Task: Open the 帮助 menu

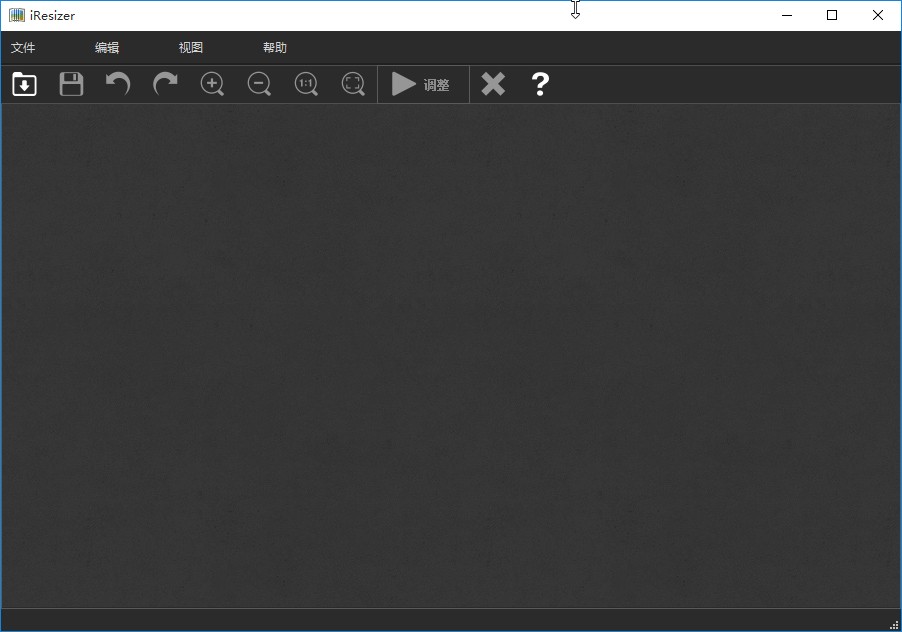Action: click(275, 48)
